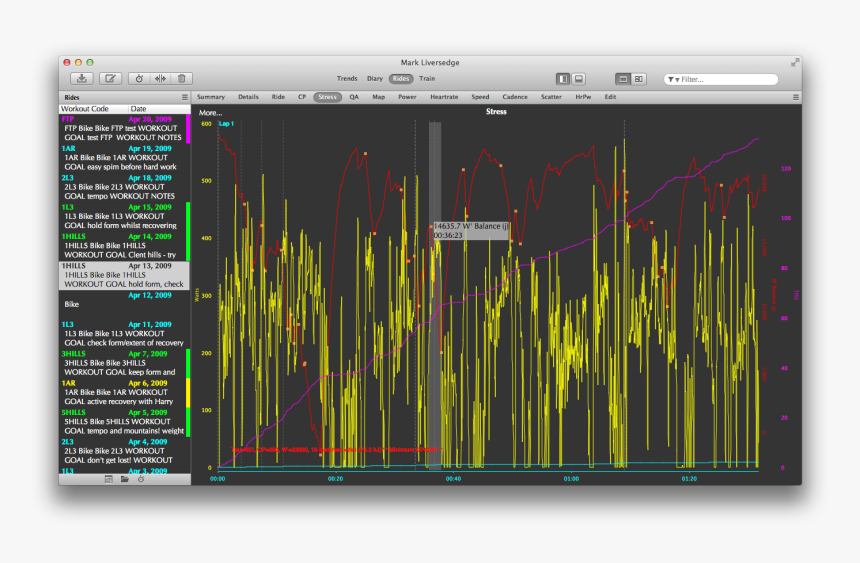This screenshot has width=860, height=563.
Task: Open the Cadence chart tab
Action: click(x=515, y=97)
